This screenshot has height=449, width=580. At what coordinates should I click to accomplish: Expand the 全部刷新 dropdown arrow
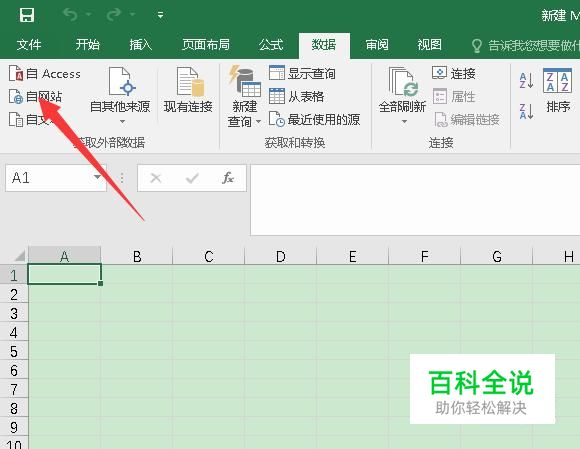point(404,121)
